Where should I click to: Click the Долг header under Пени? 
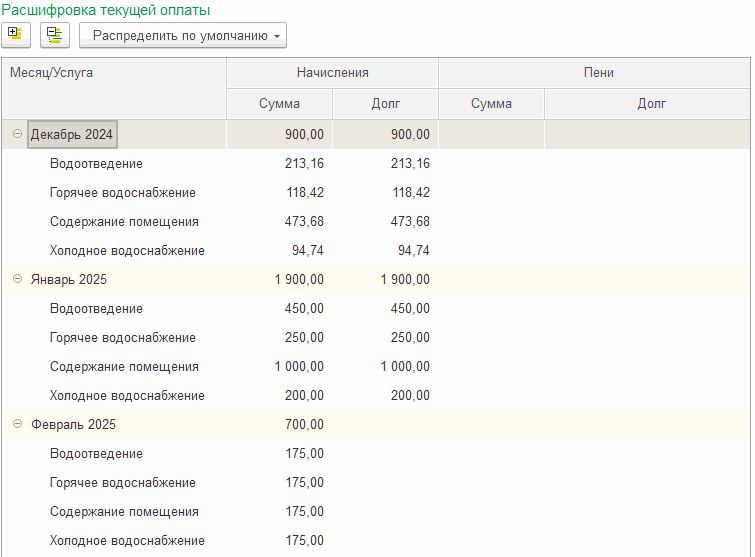(651, 104)
